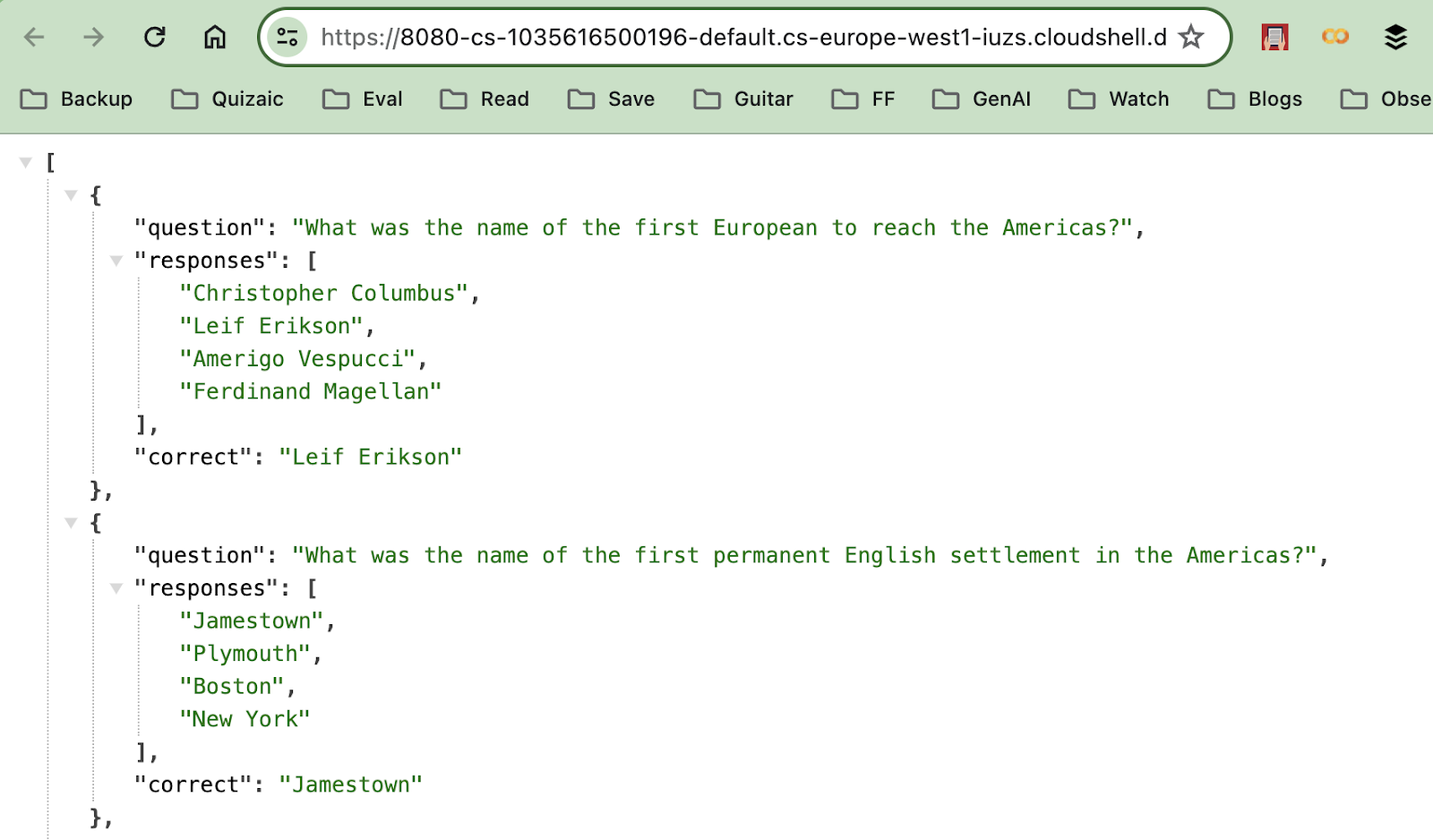Viewport: 1433px width, 840px height.
Task: Collapse the first responses array
Action: (116, 261)
